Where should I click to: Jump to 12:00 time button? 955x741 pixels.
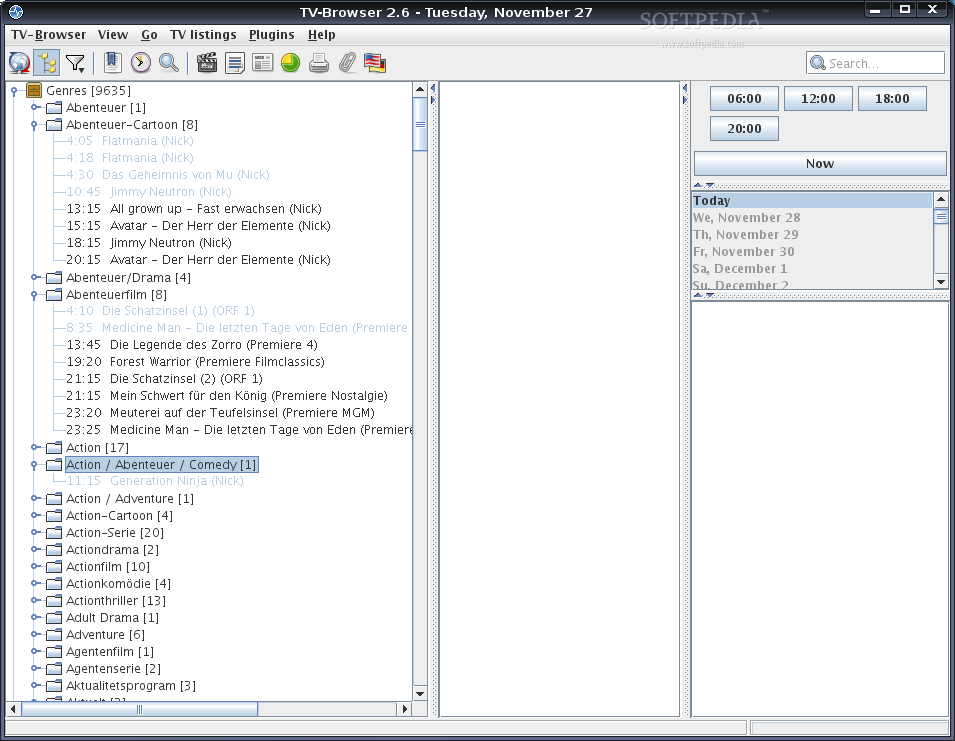point(818,99)
